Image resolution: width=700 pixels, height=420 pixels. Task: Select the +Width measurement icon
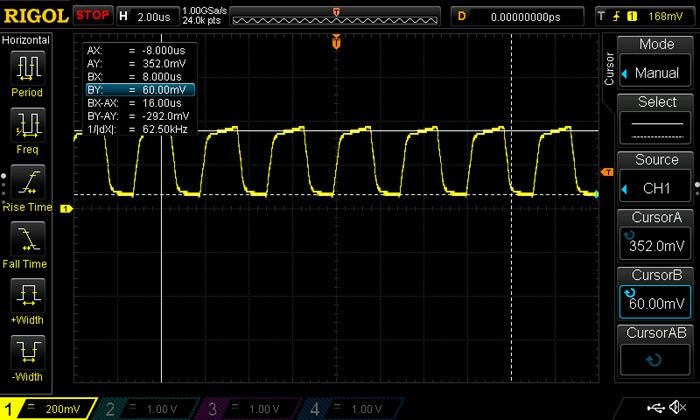28,295
